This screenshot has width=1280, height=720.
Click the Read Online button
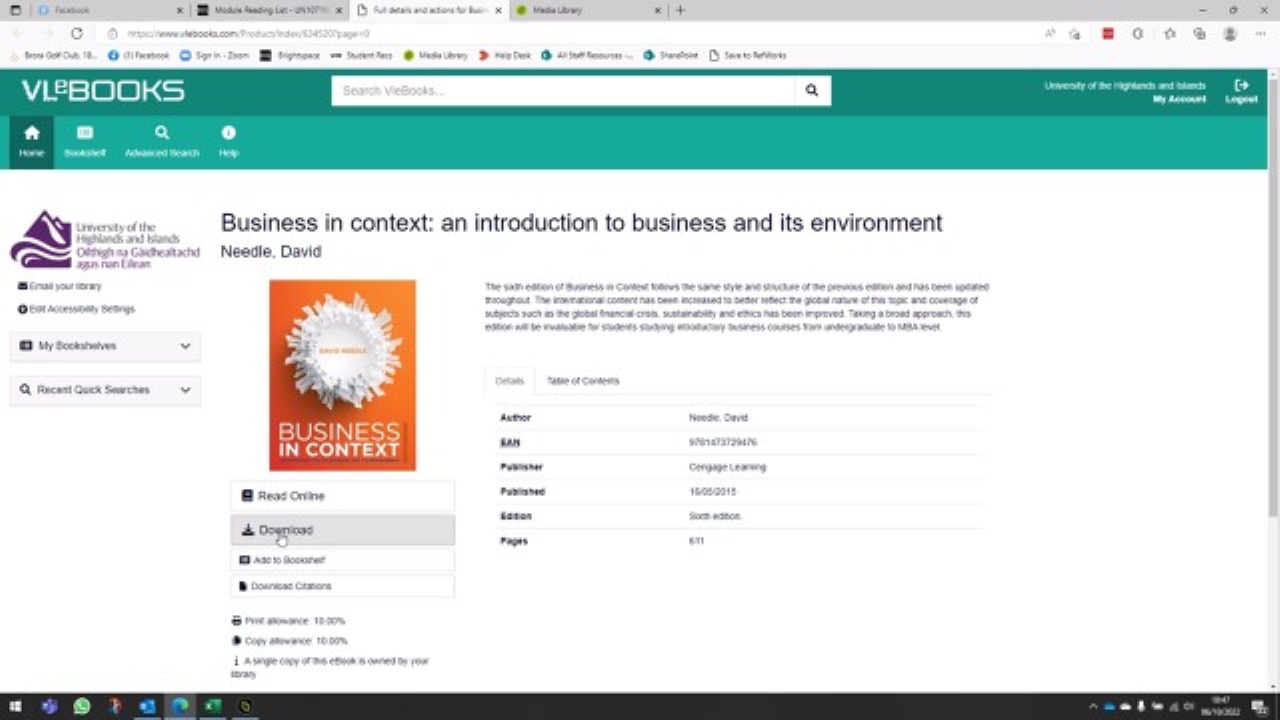pyautogui.click(x=342, y=495)
